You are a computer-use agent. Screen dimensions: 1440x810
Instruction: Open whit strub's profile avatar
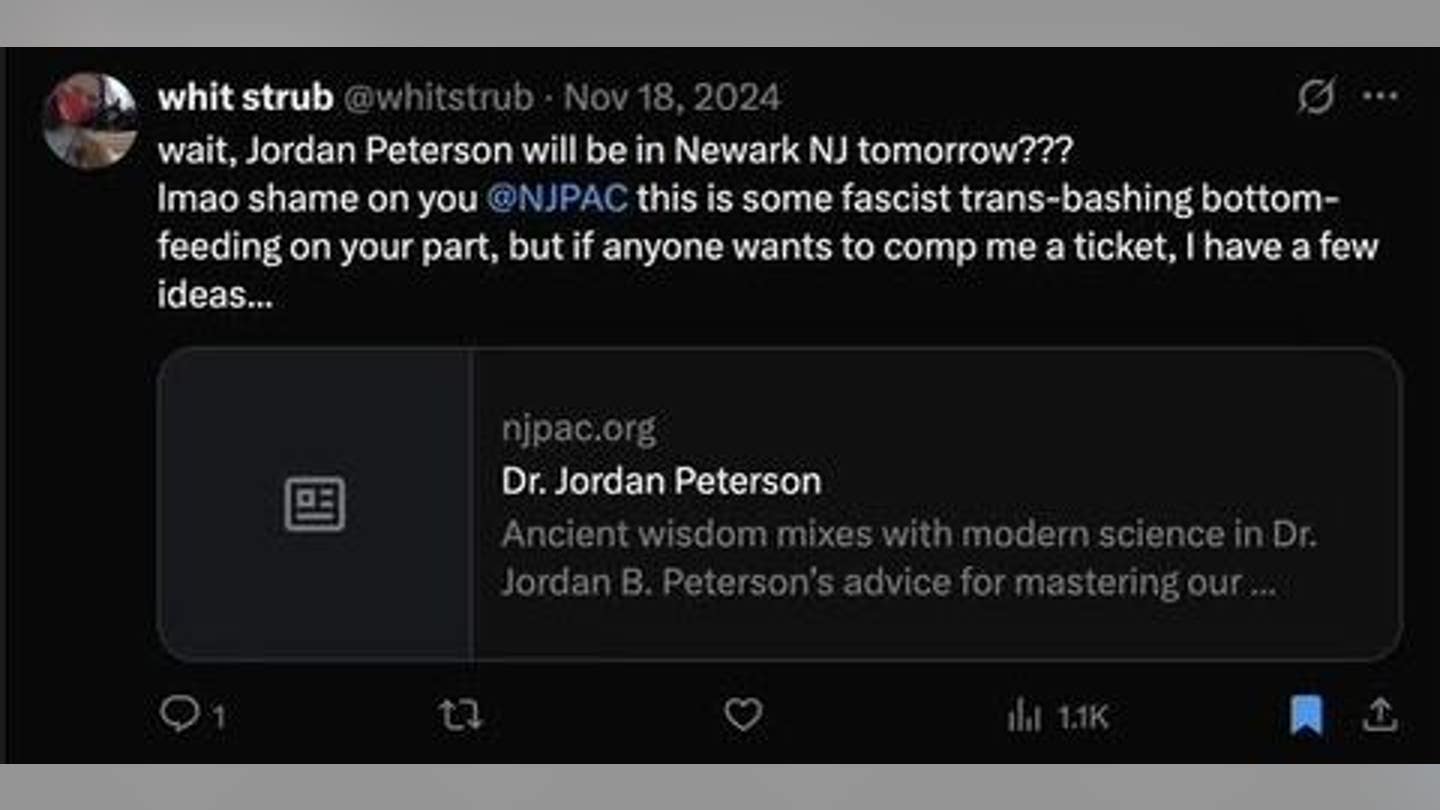point(90,120)
